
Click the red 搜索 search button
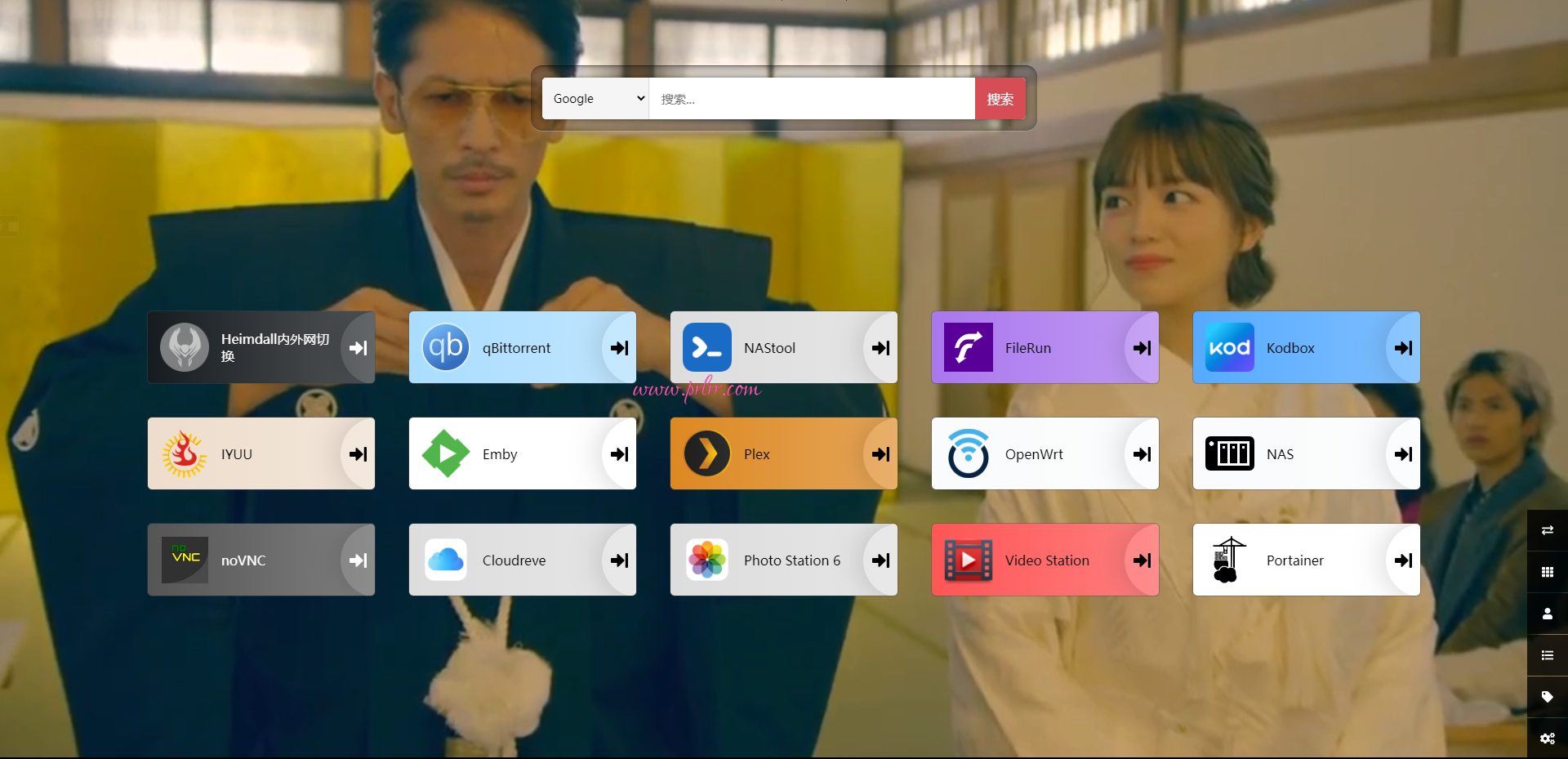point(1000,99)
